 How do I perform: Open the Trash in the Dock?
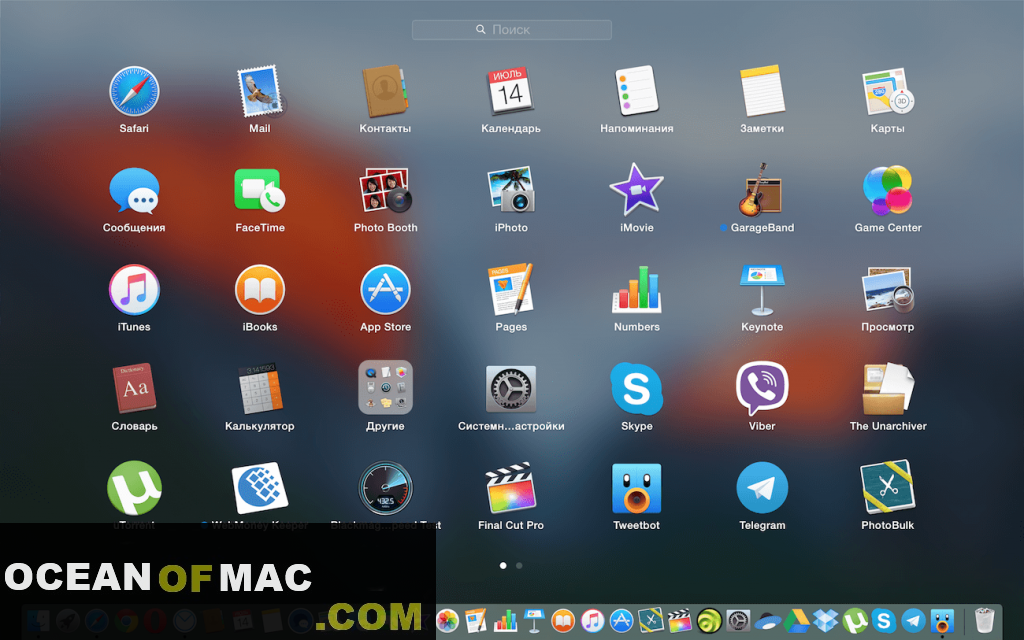[x=984, y=620]
